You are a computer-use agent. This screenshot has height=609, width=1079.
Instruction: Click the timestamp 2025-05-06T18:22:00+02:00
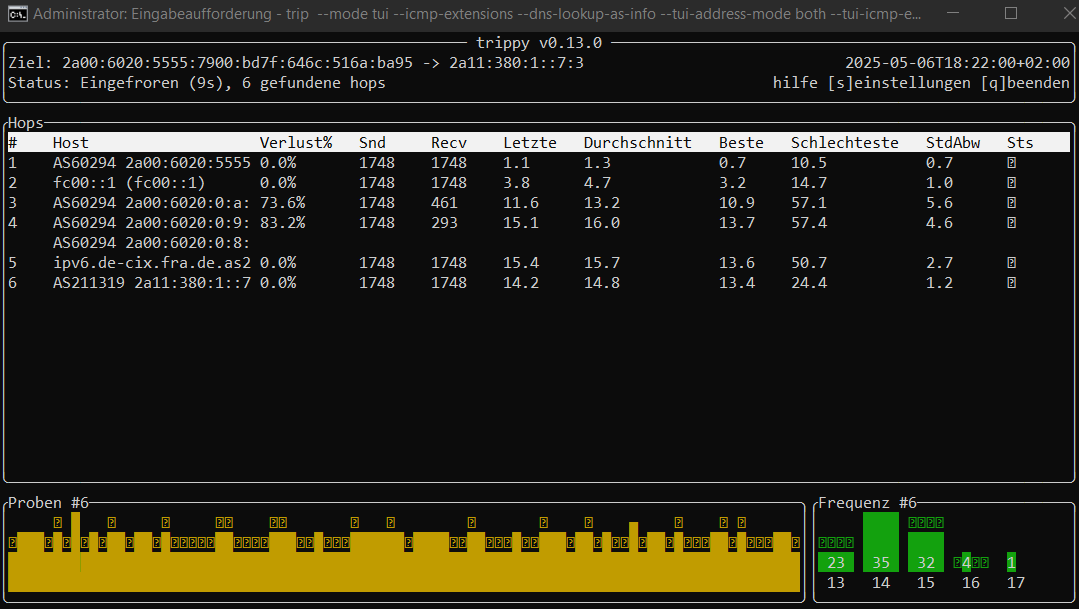click(x=957, y=63)
